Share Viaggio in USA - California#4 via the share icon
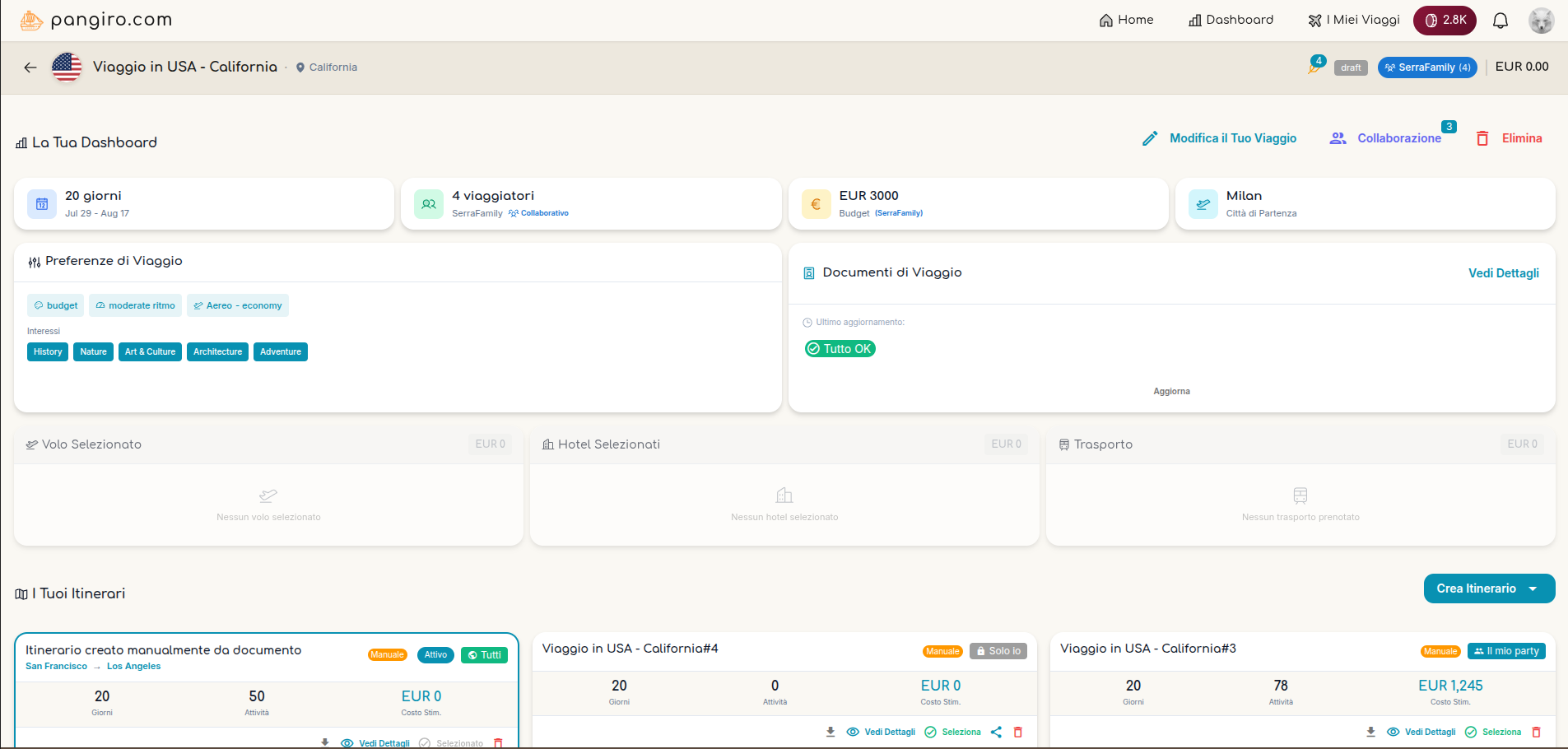This screenshot has height=749, width=1568. 996,732
